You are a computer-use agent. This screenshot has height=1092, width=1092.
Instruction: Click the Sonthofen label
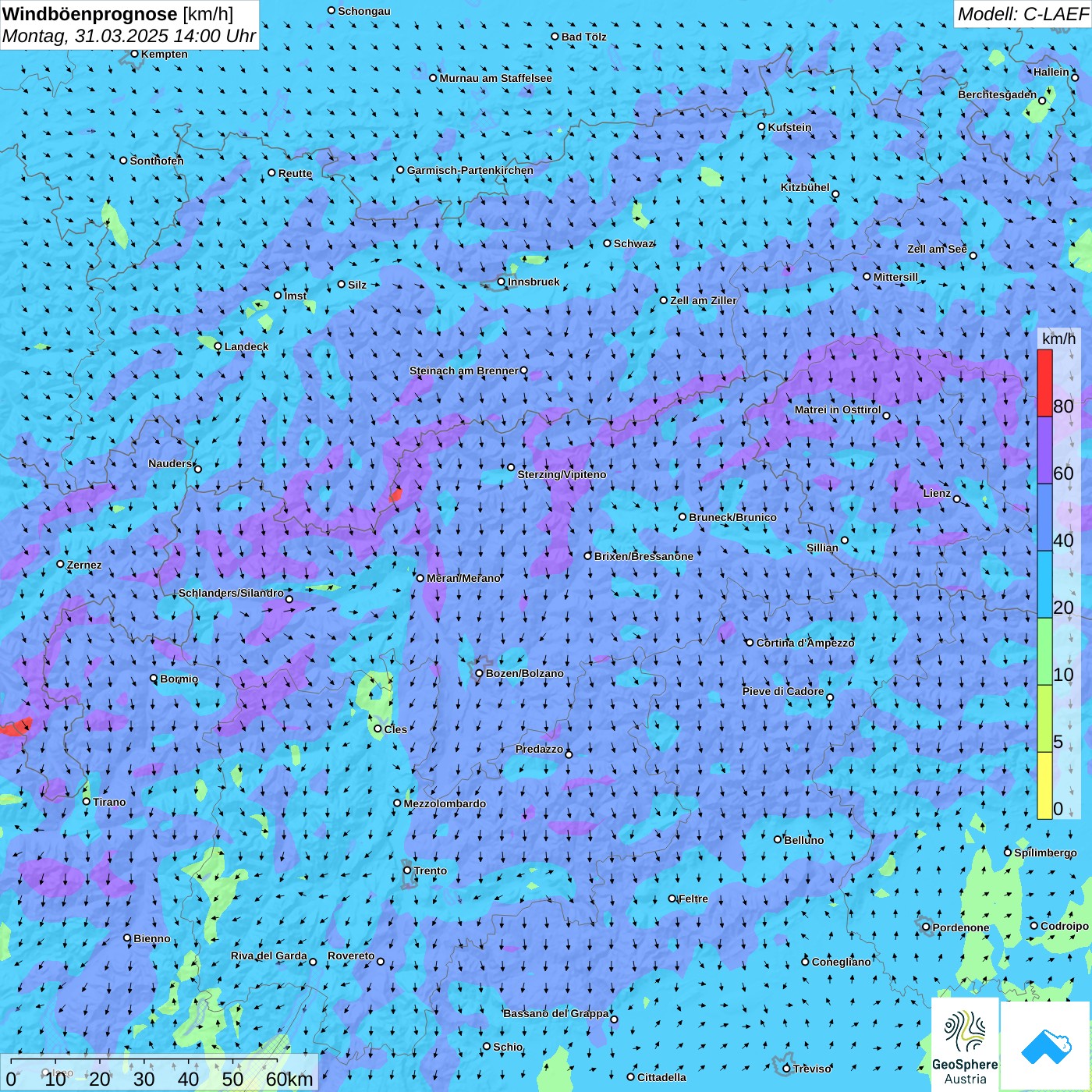pyautogui.click(x=157, y=161)
